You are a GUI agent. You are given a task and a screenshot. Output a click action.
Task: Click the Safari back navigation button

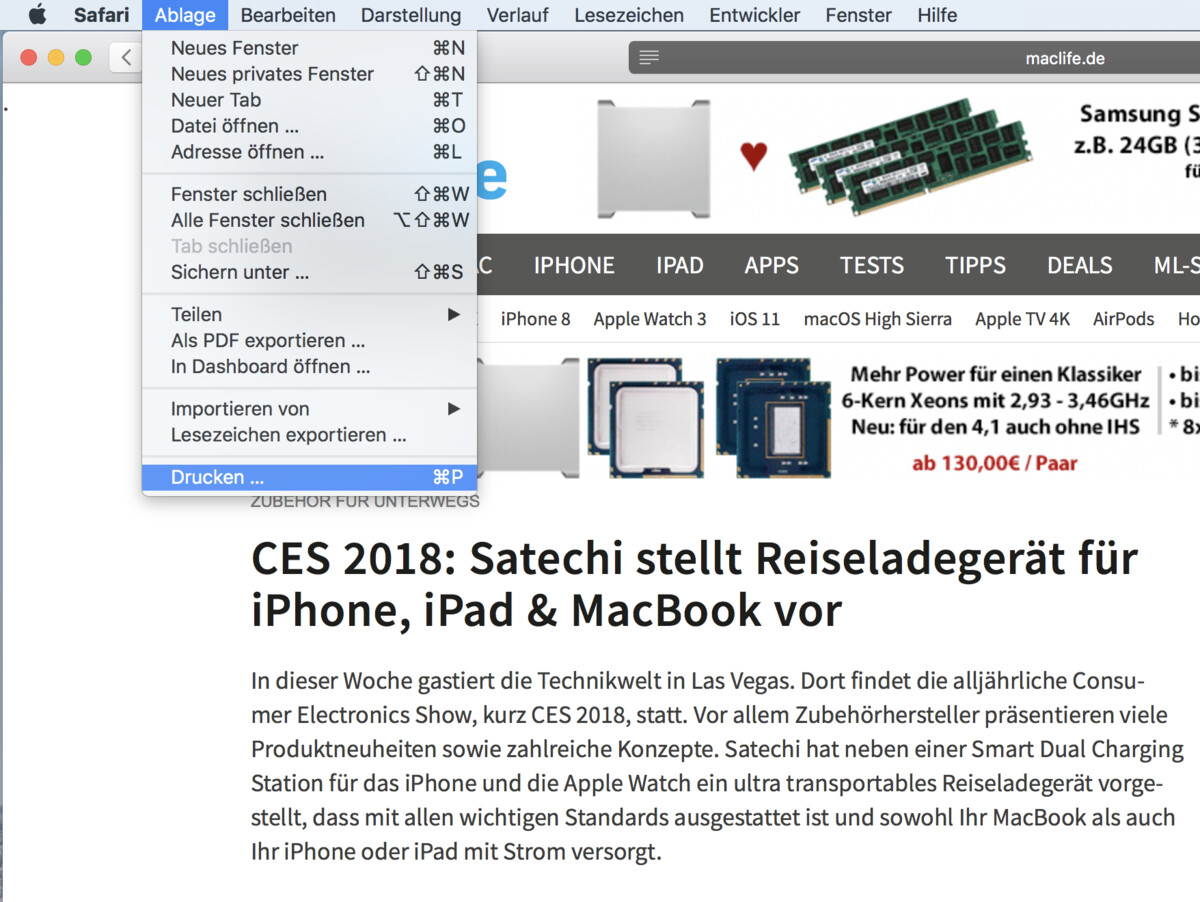click(125, 57)
